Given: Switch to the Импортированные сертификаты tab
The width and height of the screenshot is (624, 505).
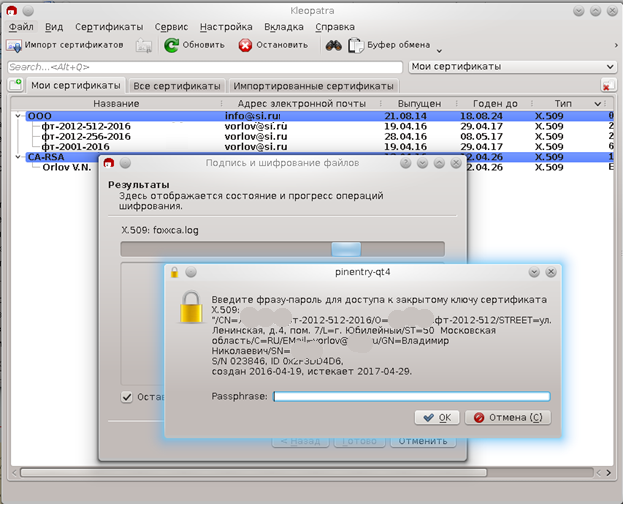Looking at the screenshot, I should [314, 86].
